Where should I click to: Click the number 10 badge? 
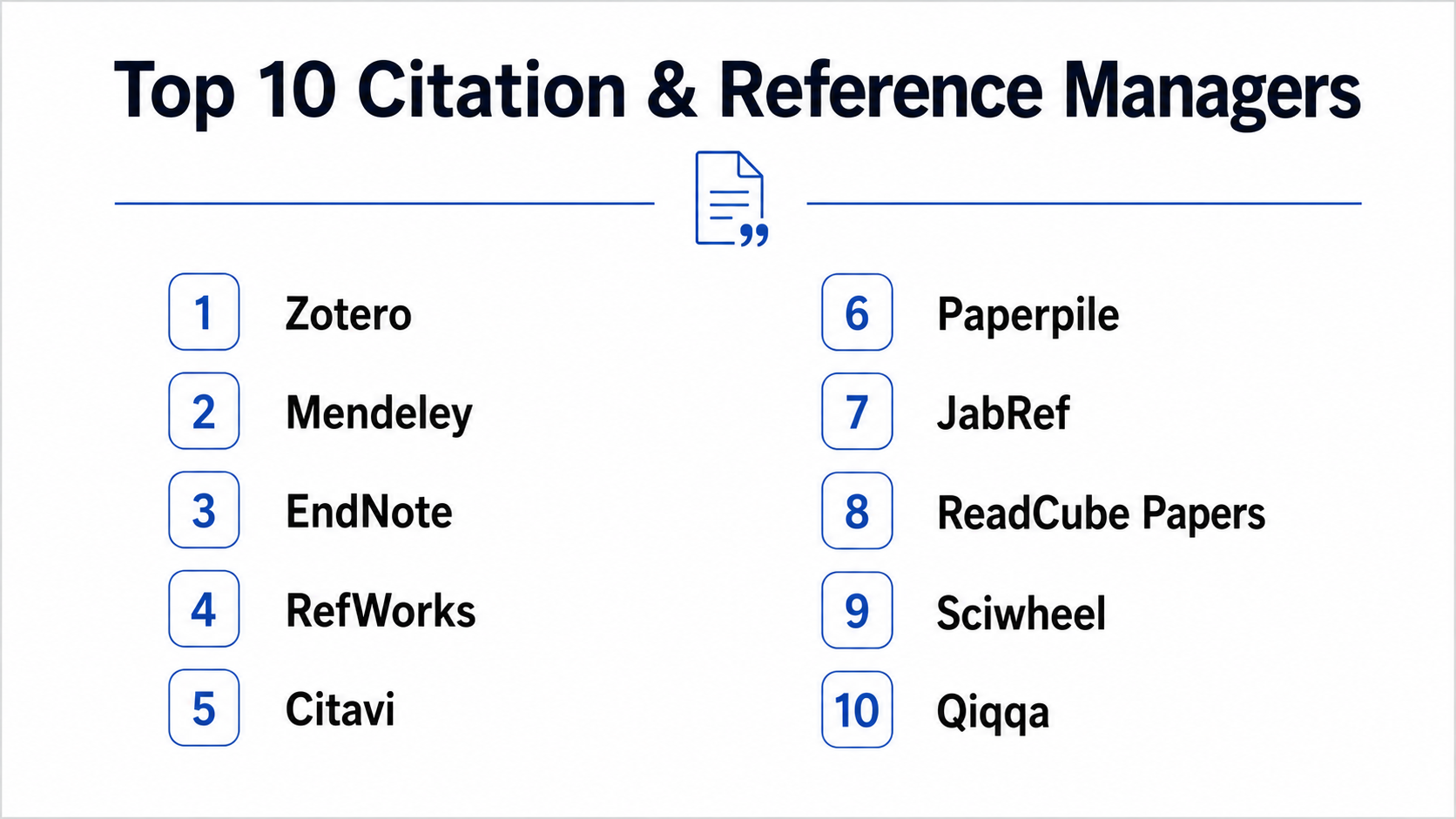(x=857, y=709)
